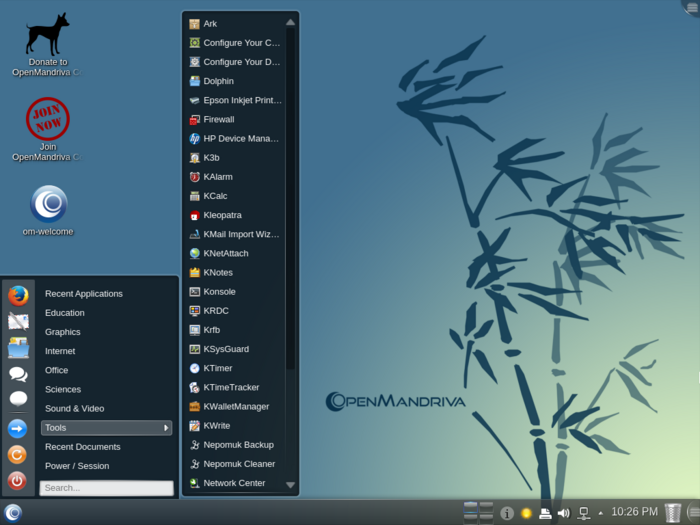Click the clock showing 10:26 PM

click(x=634, y=512)
